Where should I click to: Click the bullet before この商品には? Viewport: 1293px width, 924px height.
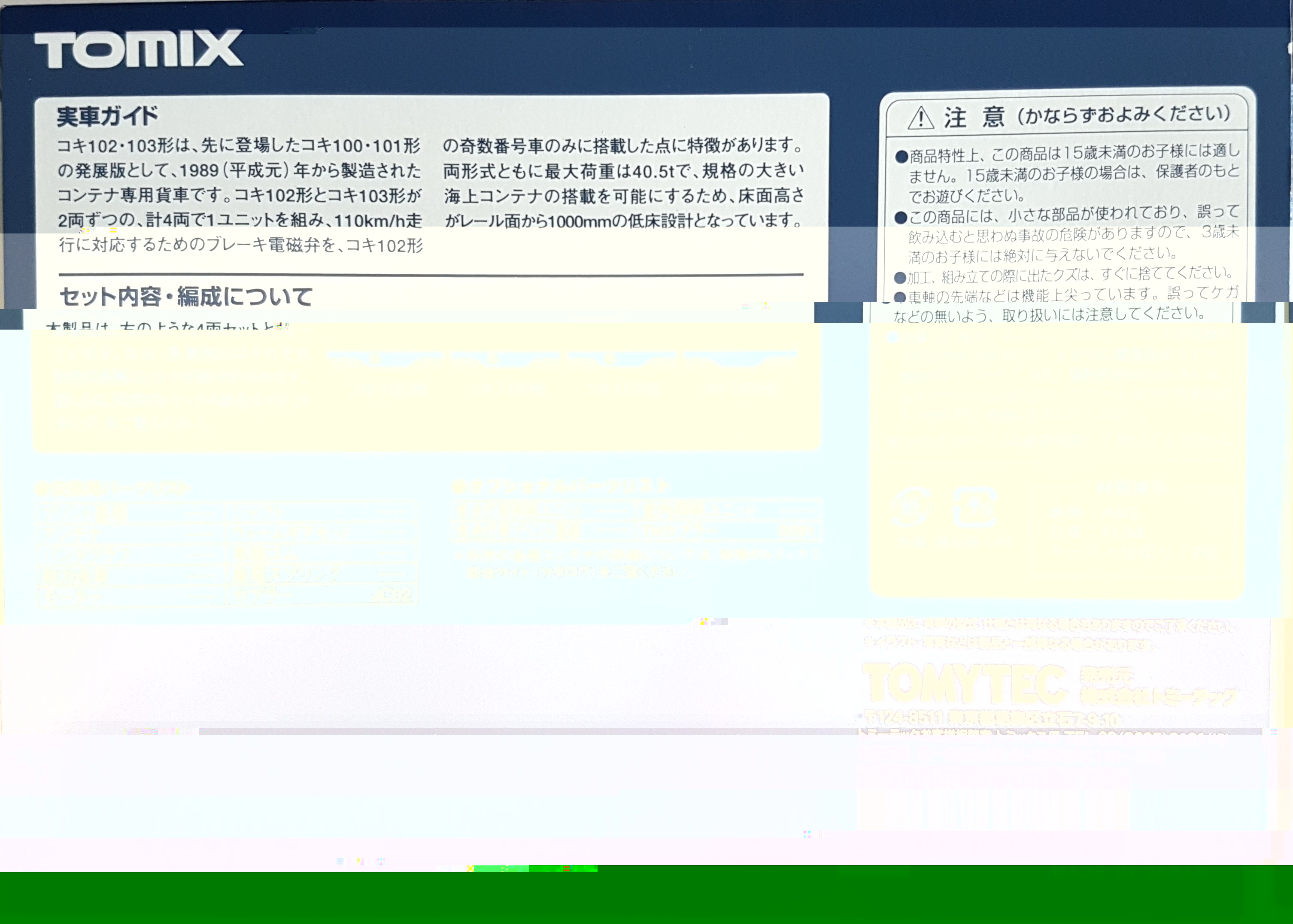pyautogui.click(x=900, y=218)
